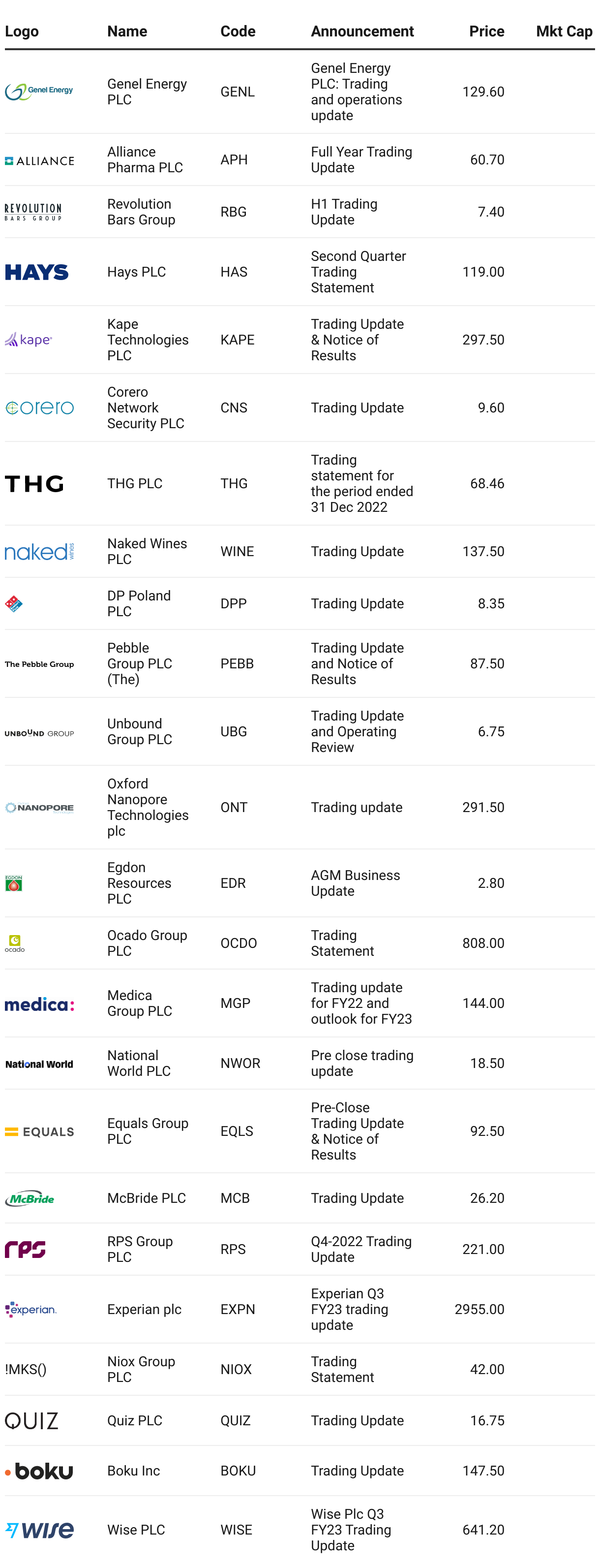Click the Announcement column header
This screenshot has height=1568, width=600.
click(362, 31)
